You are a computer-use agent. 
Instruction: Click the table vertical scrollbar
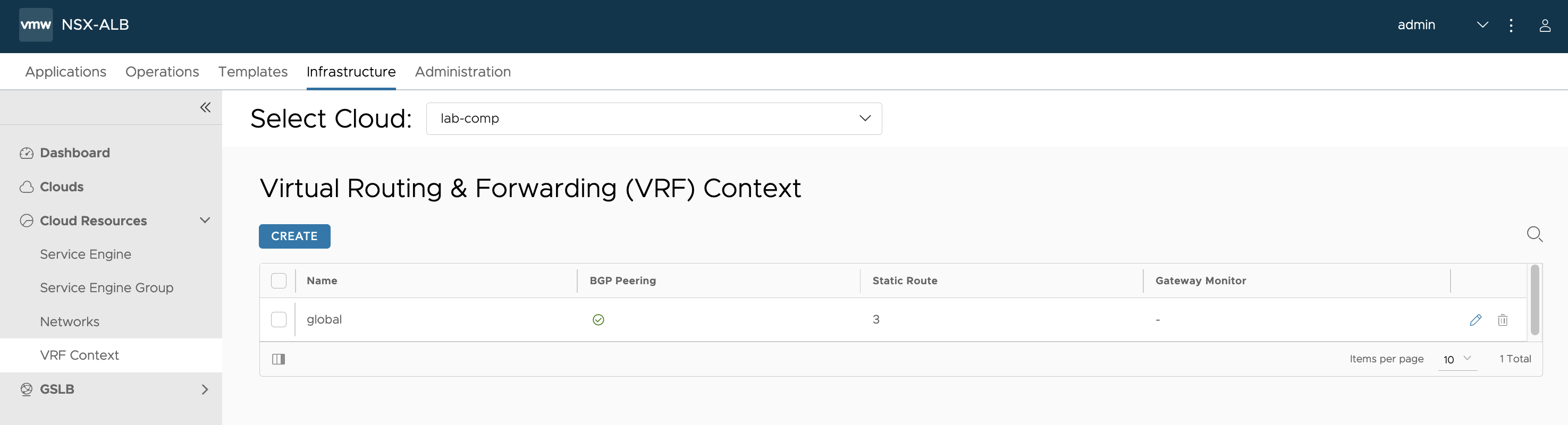[1535, 300]
